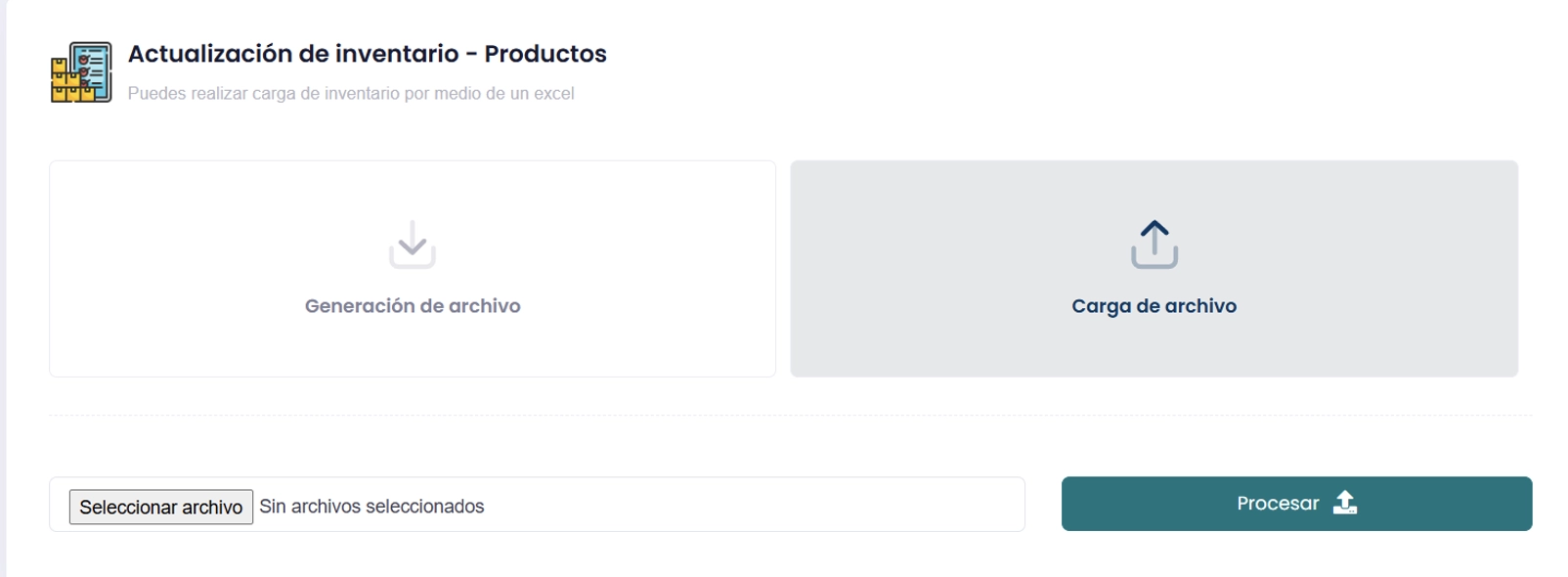1568x577 pixels.
Task: Click the upload arrow icon above Carga de archivo
Action: pos(1154,244)
